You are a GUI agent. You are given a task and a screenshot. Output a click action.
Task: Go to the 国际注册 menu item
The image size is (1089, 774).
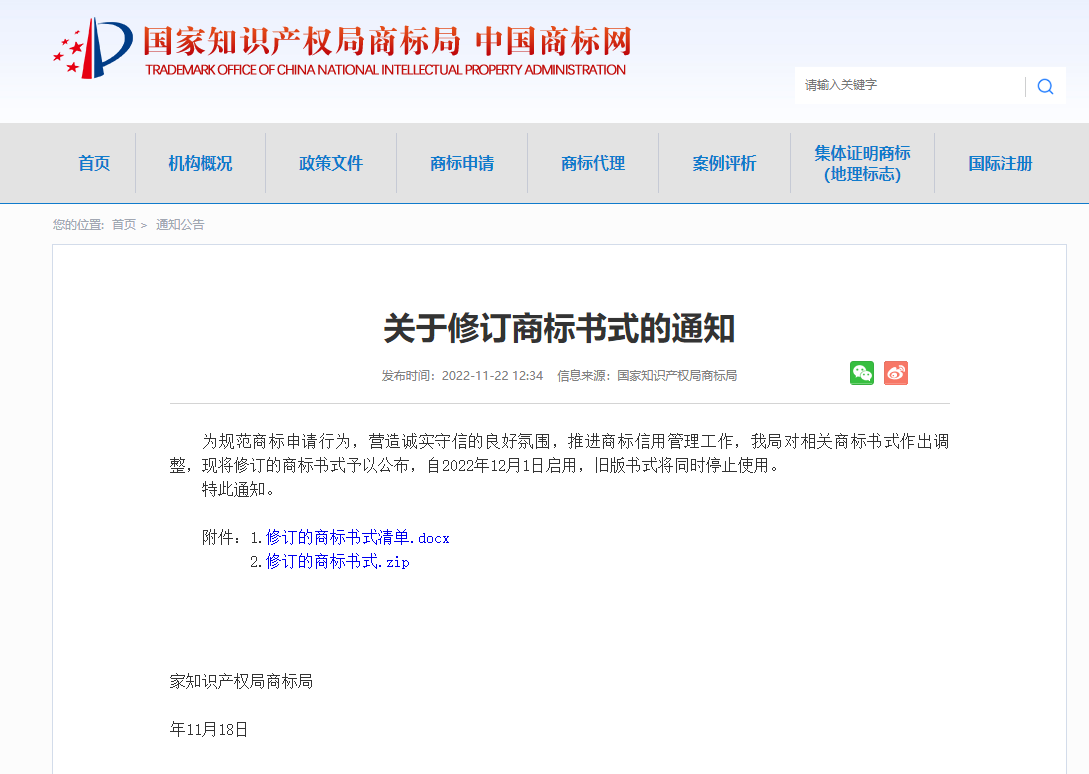(1000, 163)
